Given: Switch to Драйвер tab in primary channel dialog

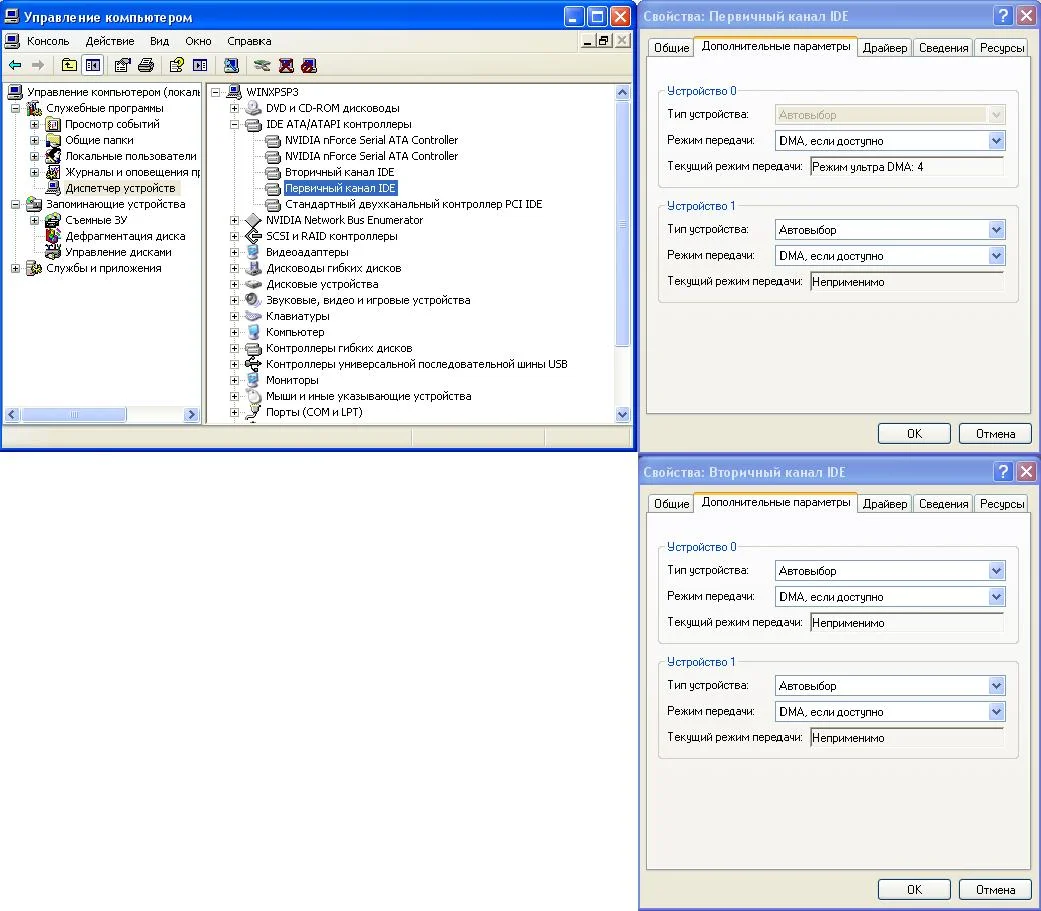Looking at the screenshot, I should click(884, 48).
